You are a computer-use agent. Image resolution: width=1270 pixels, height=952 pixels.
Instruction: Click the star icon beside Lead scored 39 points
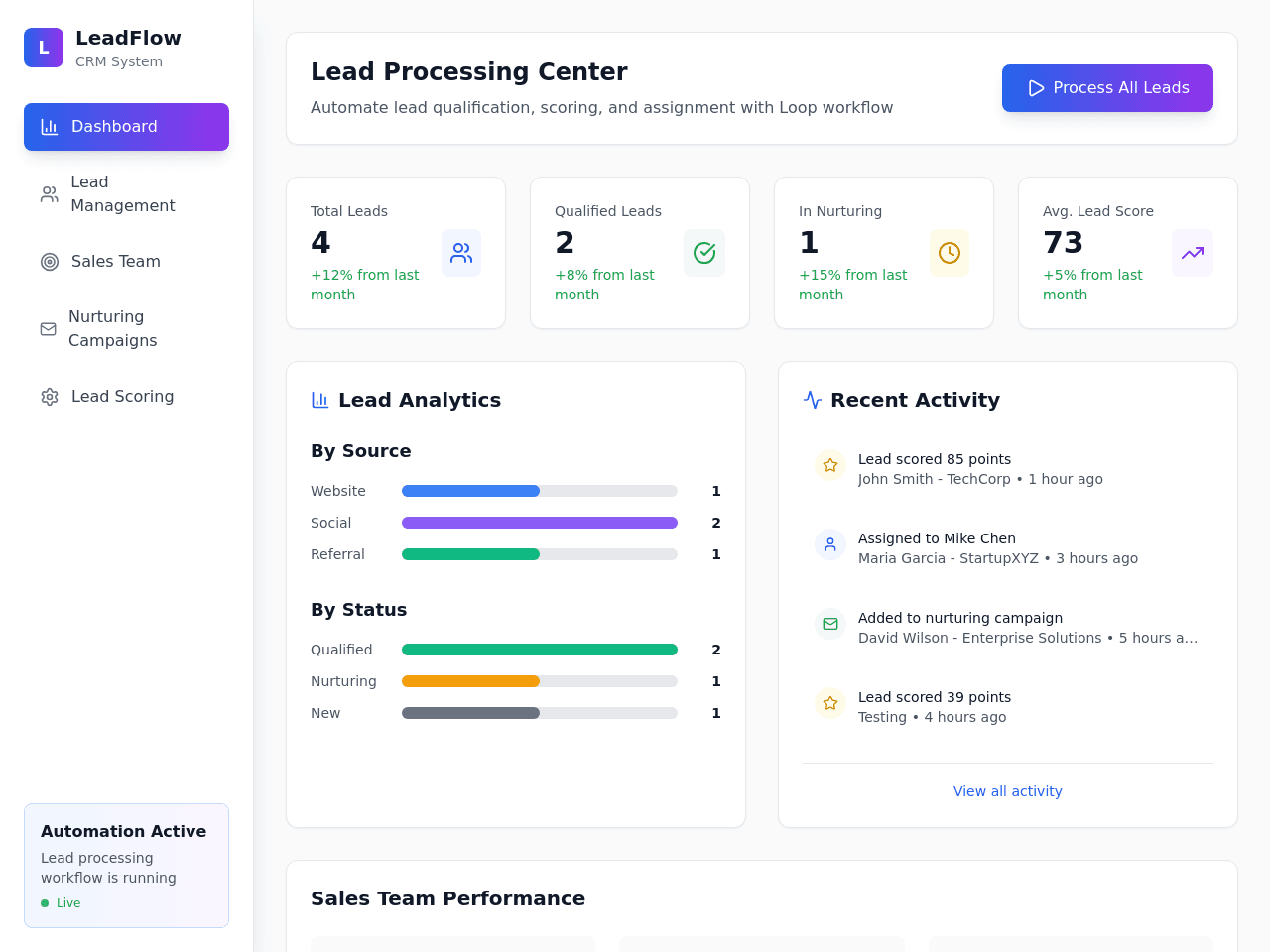(x=830, y=703)
